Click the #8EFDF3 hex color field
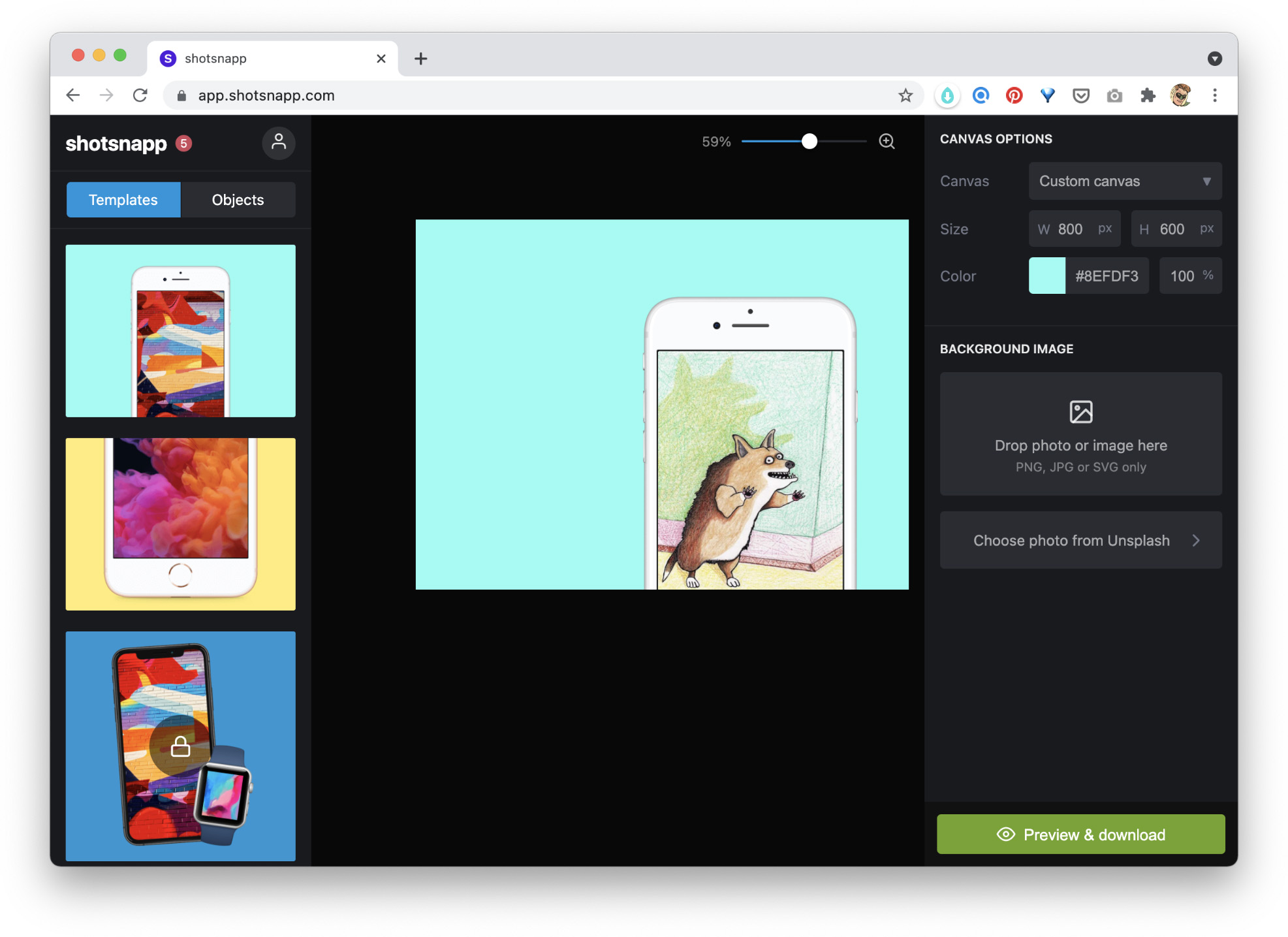 click(x=1107, y=276)
